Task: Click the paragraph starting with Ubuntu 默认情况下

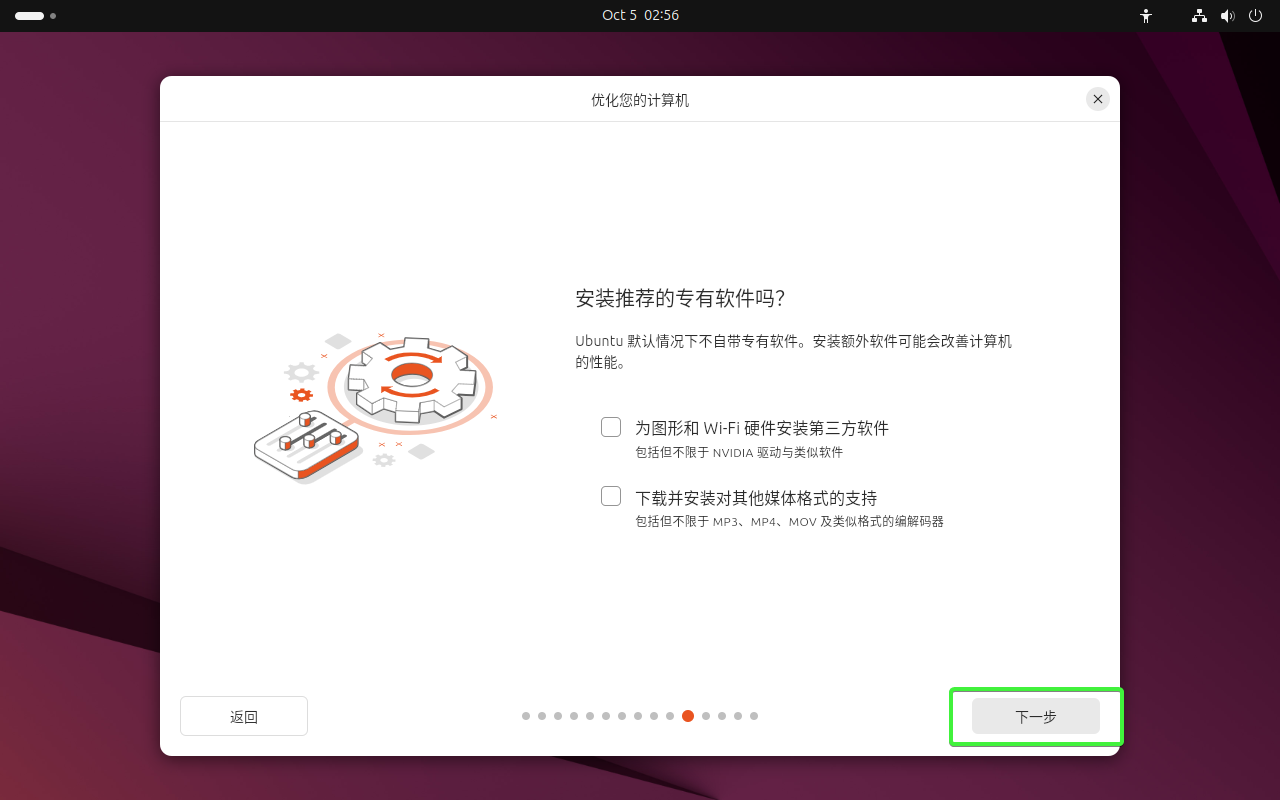Action: 794,352
